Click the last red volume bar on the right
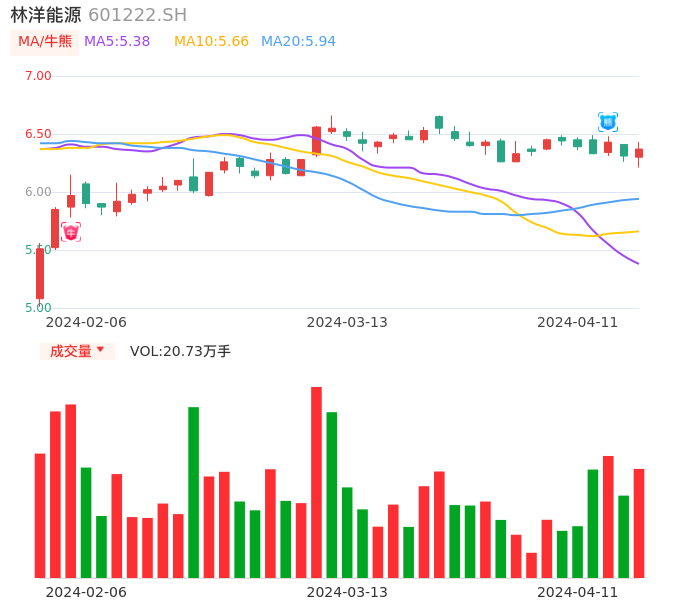Viewport: 686px width, 606px height. pyautogui.click(x=639, y=523)
